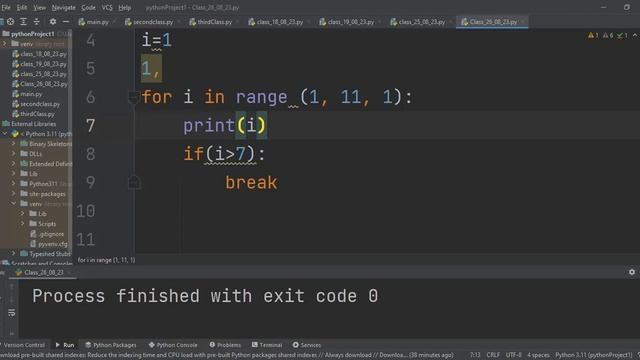The width and height of the screenshot is (640, 360).
Task: Open Python Console tool window
Action: pos(173,345)
